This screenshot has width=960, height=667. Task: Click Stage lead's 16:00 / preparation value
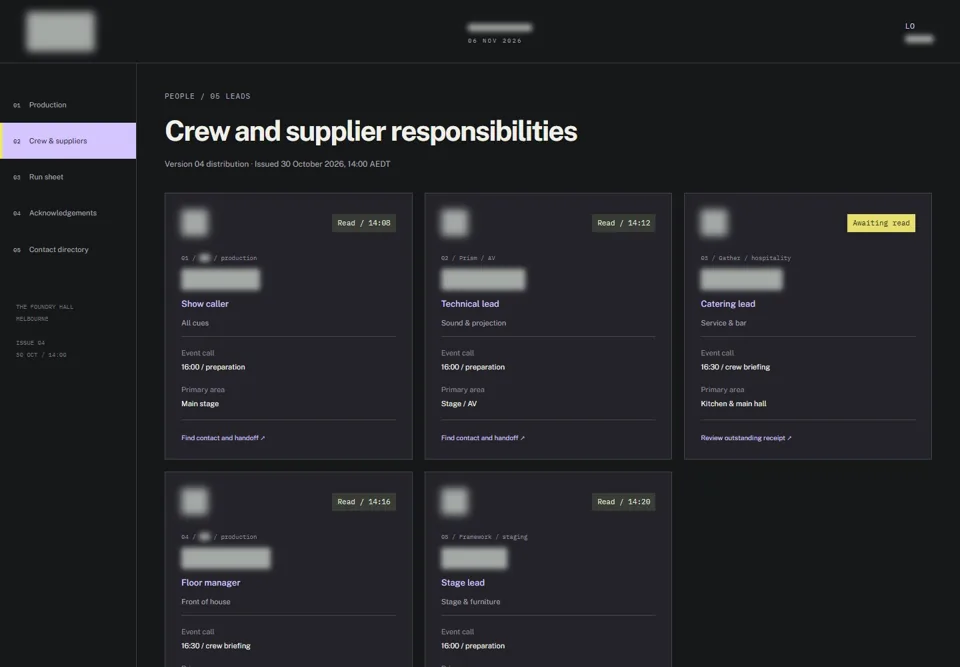point(473,646)
